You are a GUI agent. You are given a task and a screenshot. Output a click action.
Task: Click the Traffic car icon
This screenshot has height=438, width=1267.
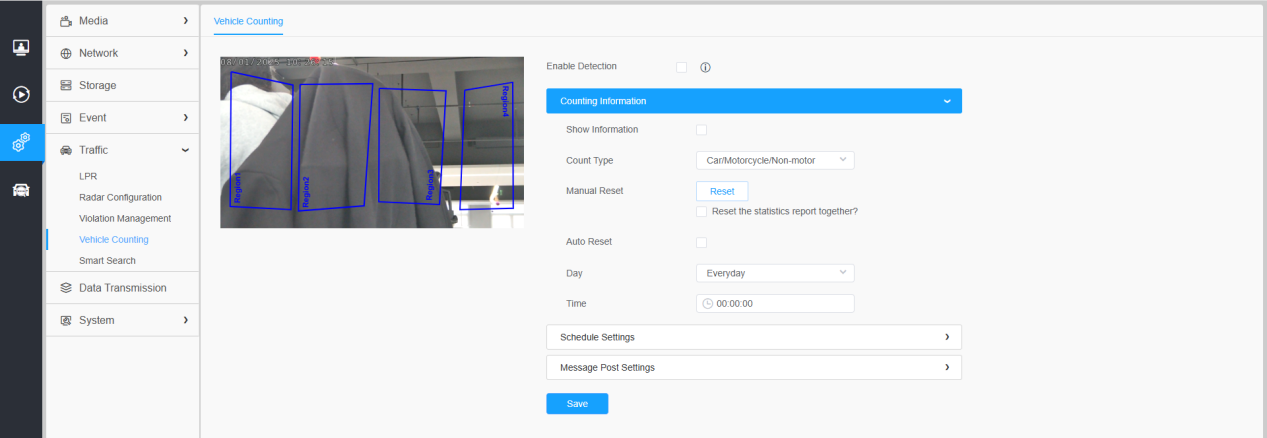tap(66, 150)
